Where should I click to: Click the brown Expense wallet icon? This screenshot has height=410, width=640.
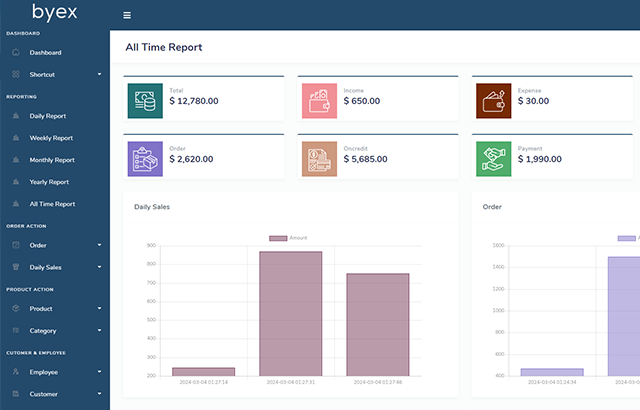[493, 99]
